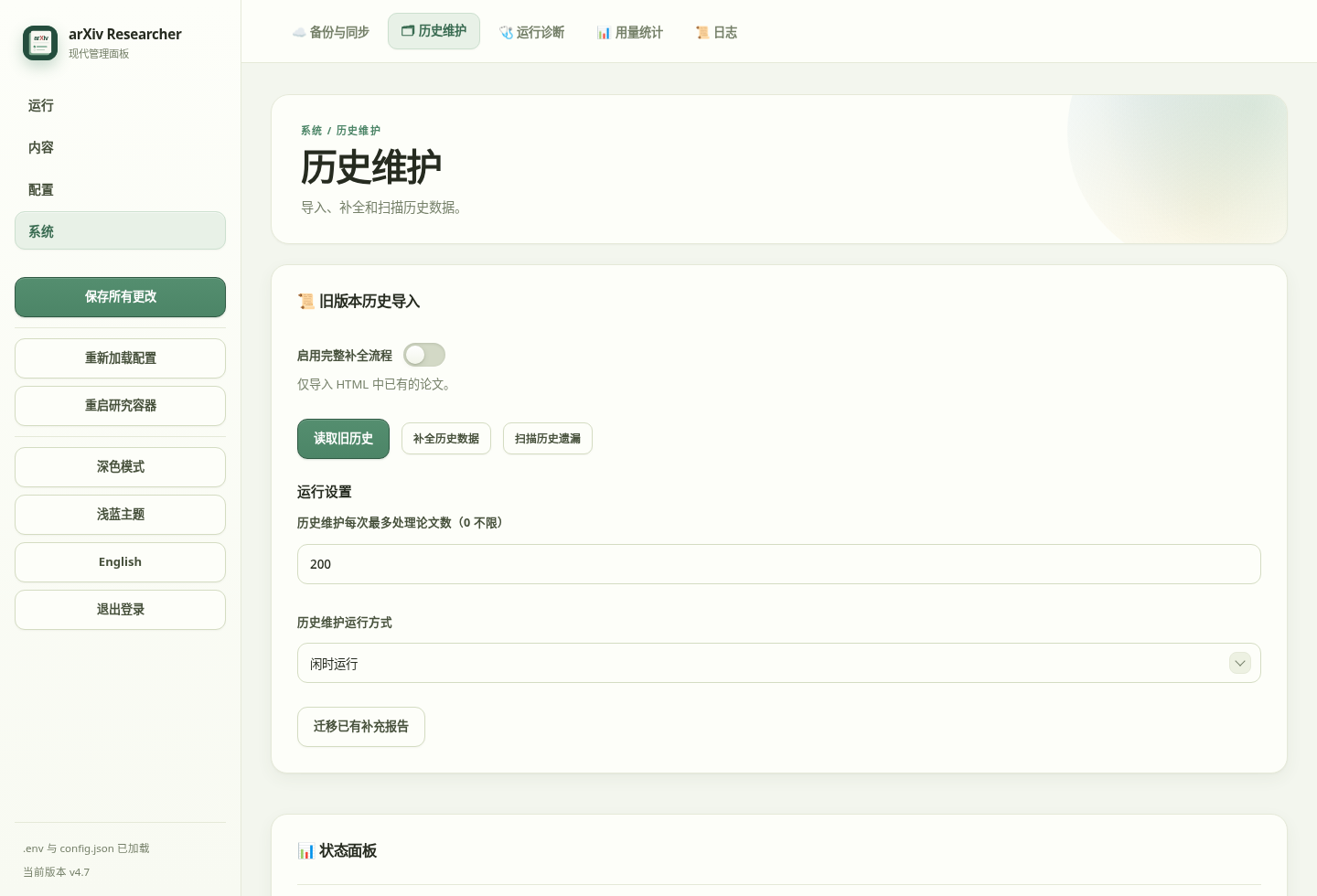Image resolution: width=1317 pixels, height=896 pixels.
Task: Switch to the 备份与同步 tab
Action: click(330, 32)
